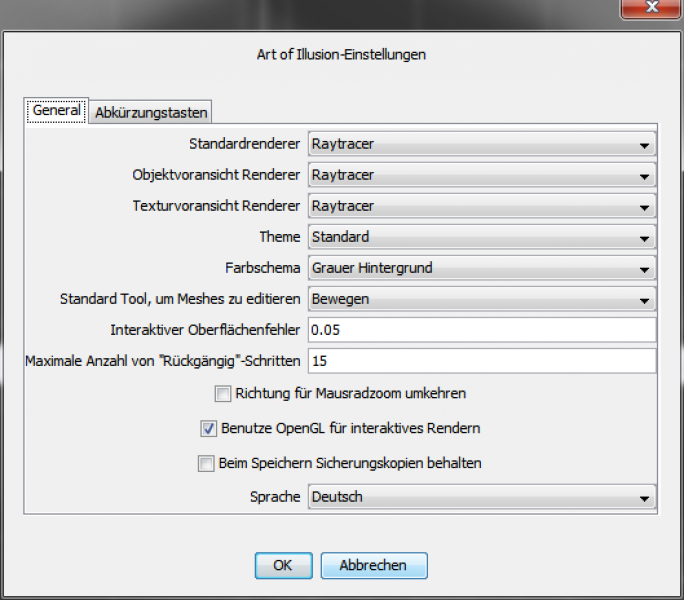684x600 pixels.
Task: Click the Abbrechen button
Action: pos(374,566)
